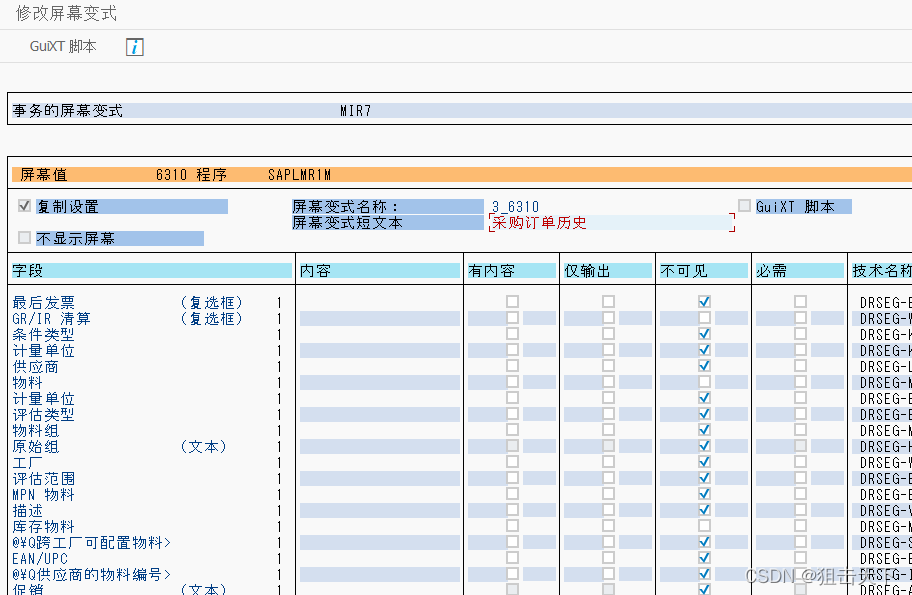
Task: Check 有内容 for the 库存物料 row
Action: click(513, 526)
